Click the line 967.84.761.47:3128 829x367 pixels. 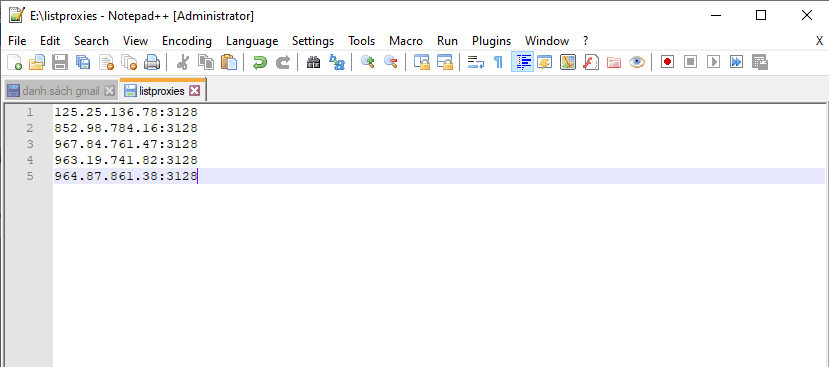click(126, 144)
